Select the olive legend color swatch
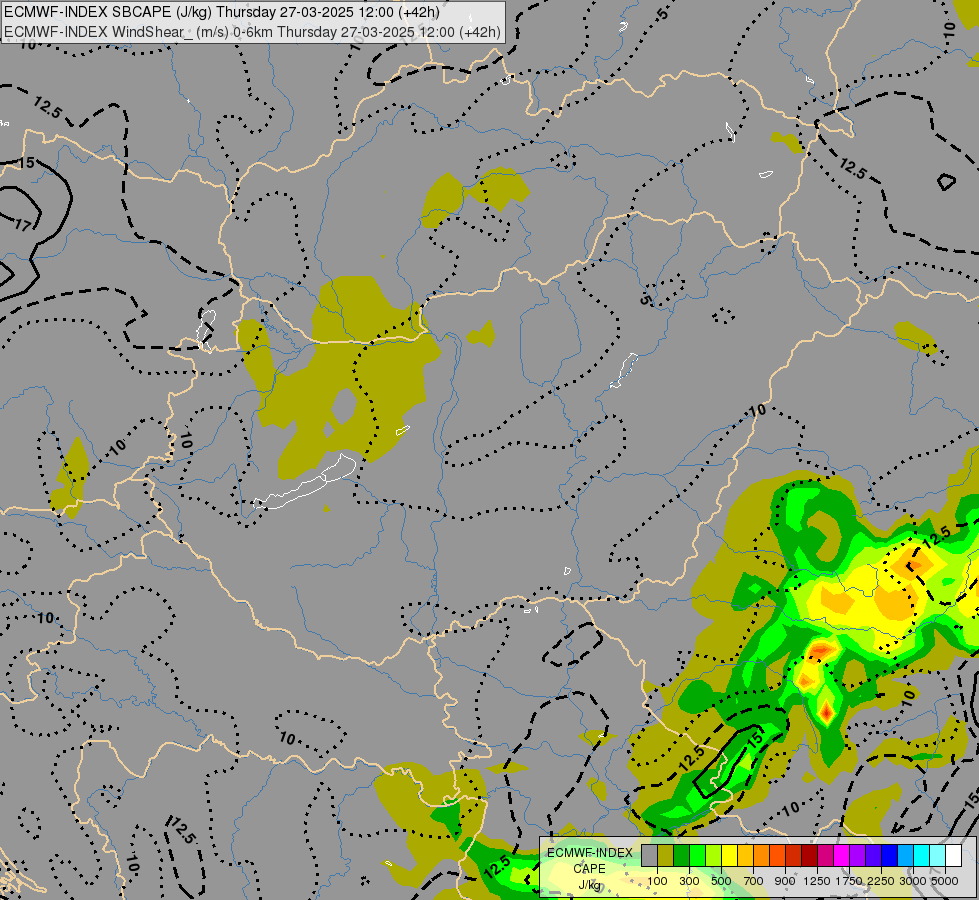 click(665, 856)
